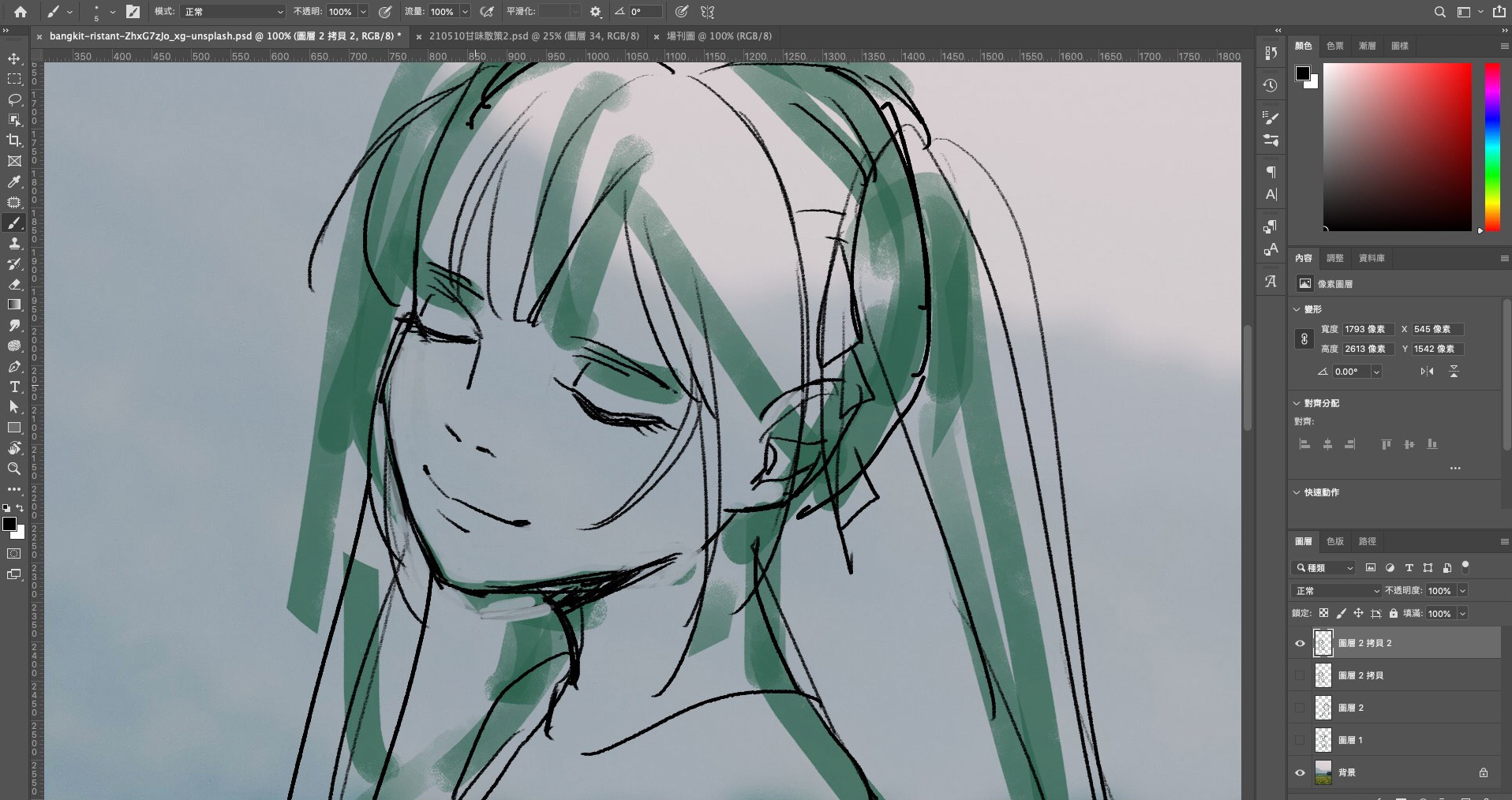Select the Horizontal Type tool
1512x800 pixels.
click(x=14, y=387)
